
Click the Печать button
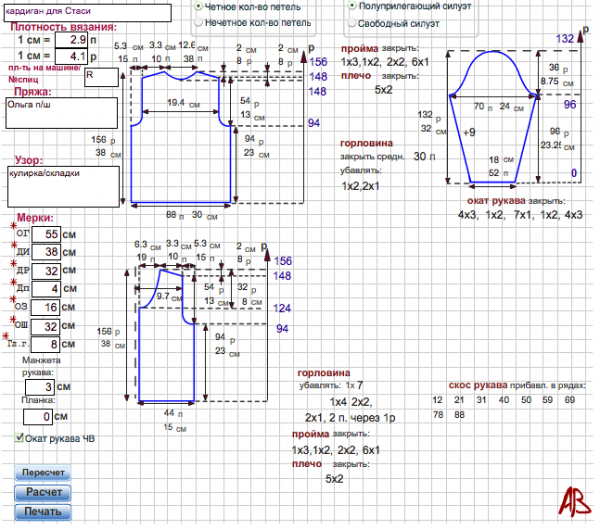pos(43,511)
